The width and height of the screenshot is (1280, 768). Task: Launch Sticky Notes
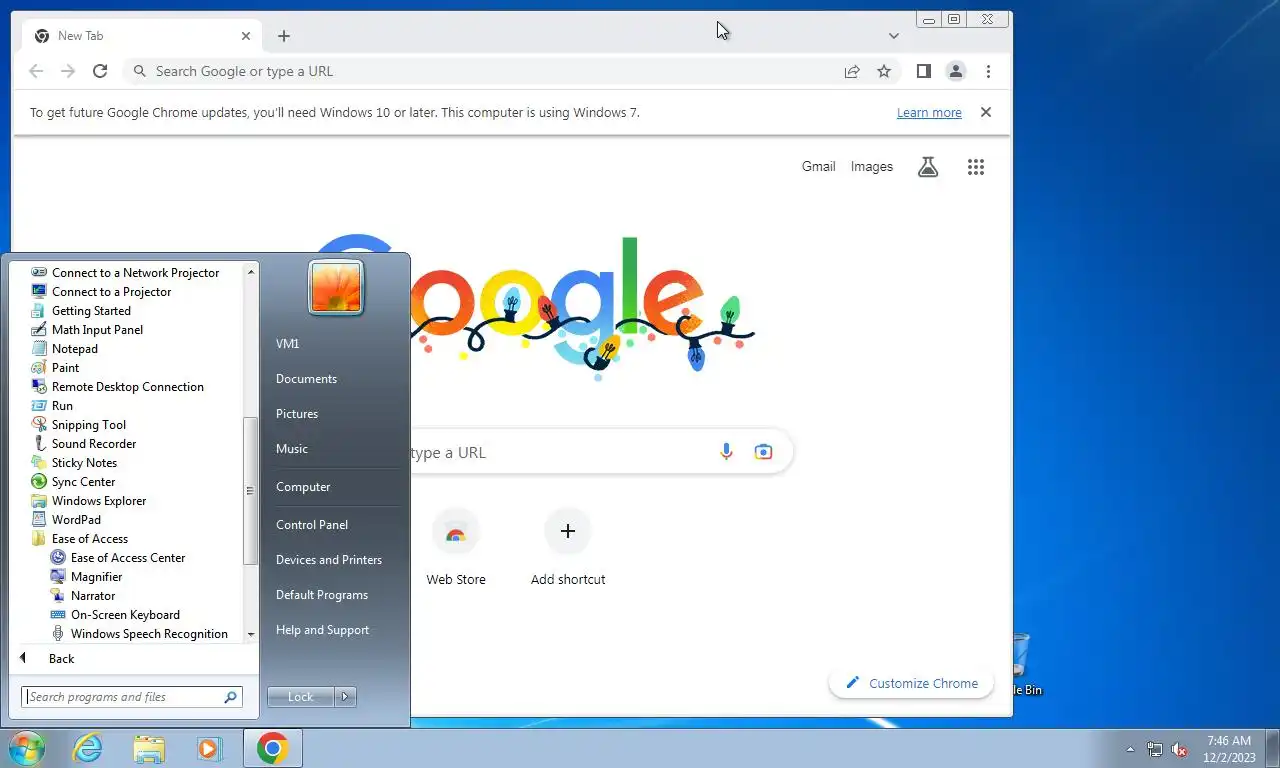[84, 463]
